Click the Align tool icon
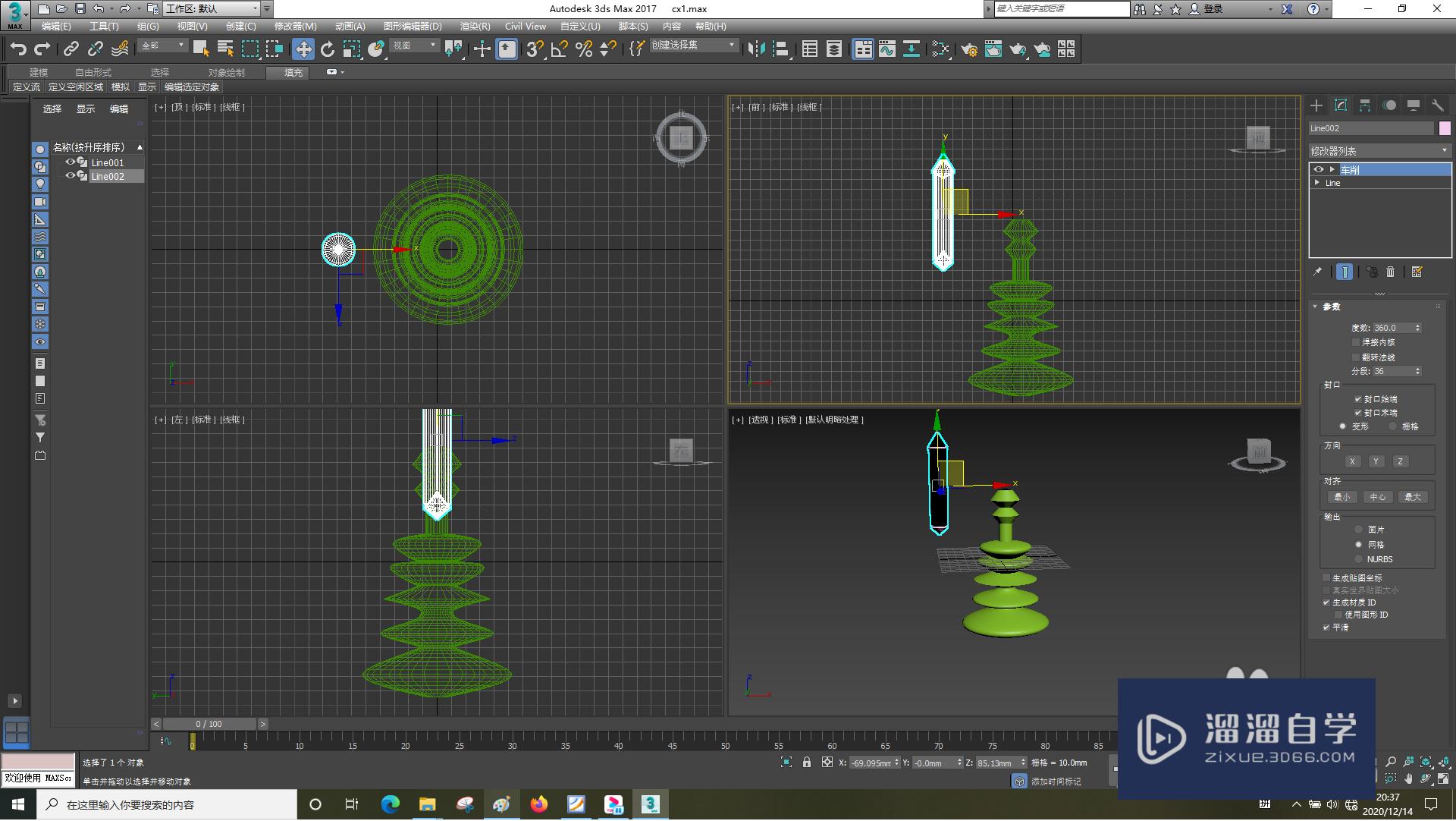 click(781, 49)
